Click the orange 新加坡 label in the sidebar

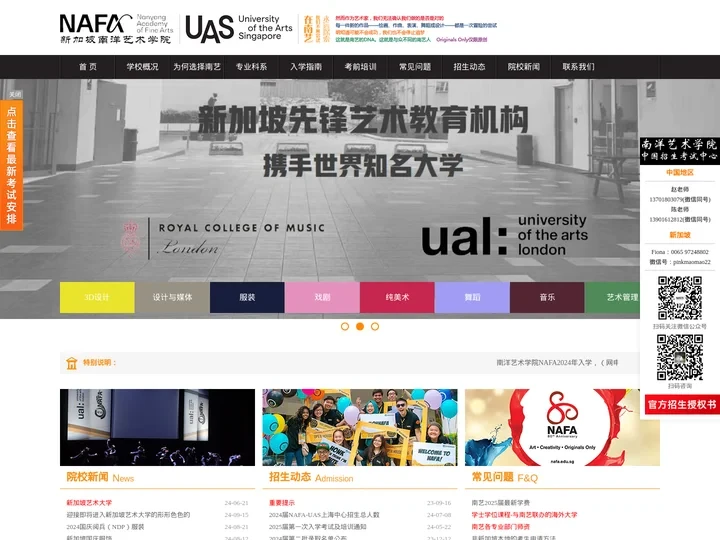[x=680, y=235]
